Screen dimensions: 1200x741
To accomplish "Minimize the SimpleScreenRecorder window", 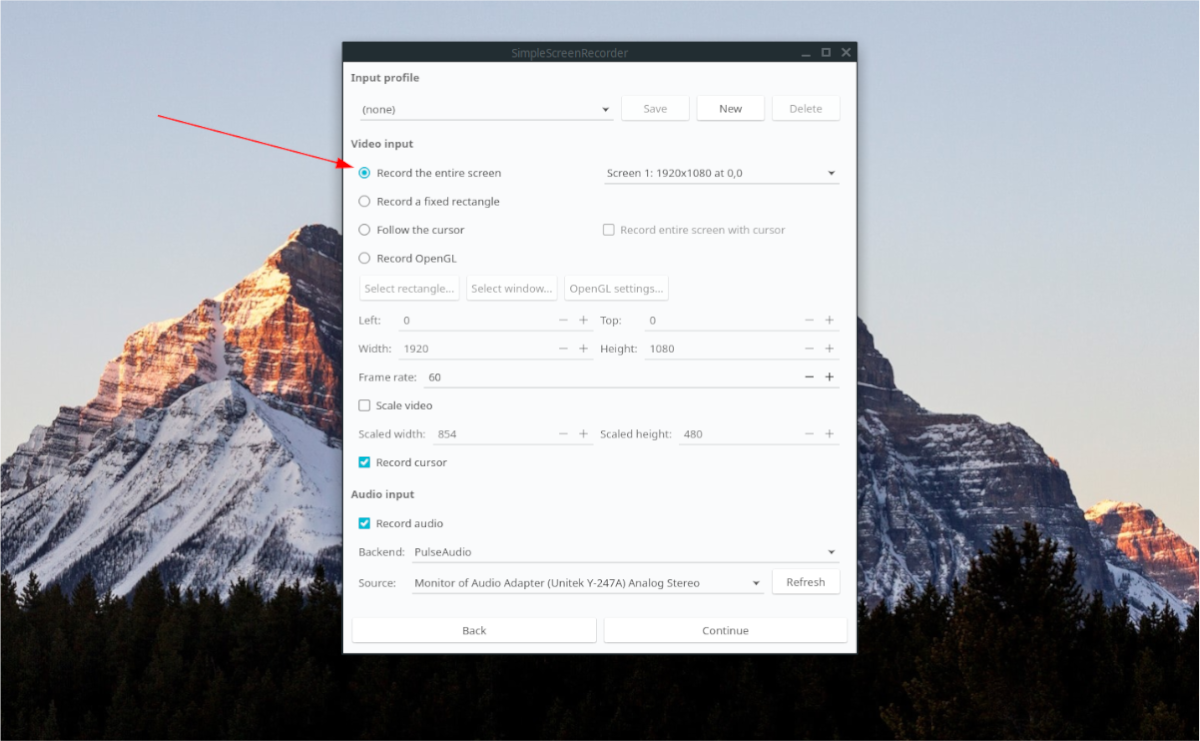I will pos(806,52).
